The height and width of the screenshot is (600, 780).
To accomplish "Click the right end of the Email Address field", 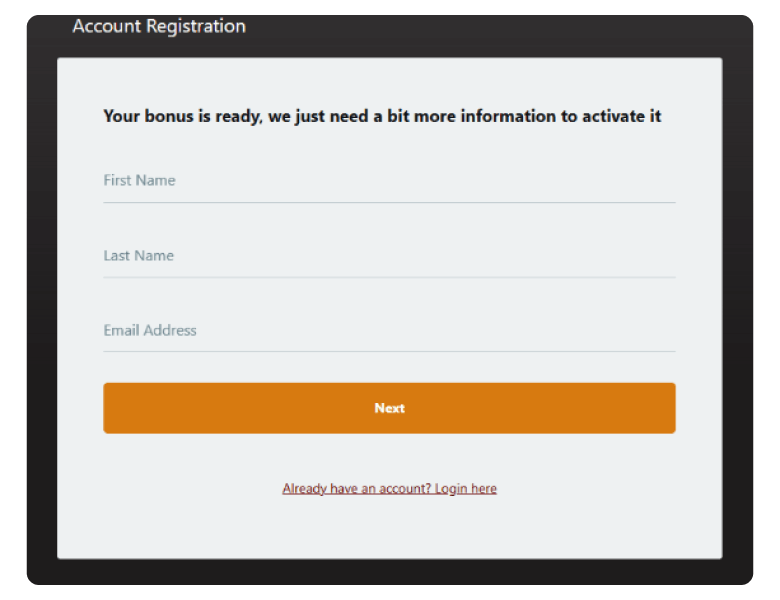I will [660, 331].
